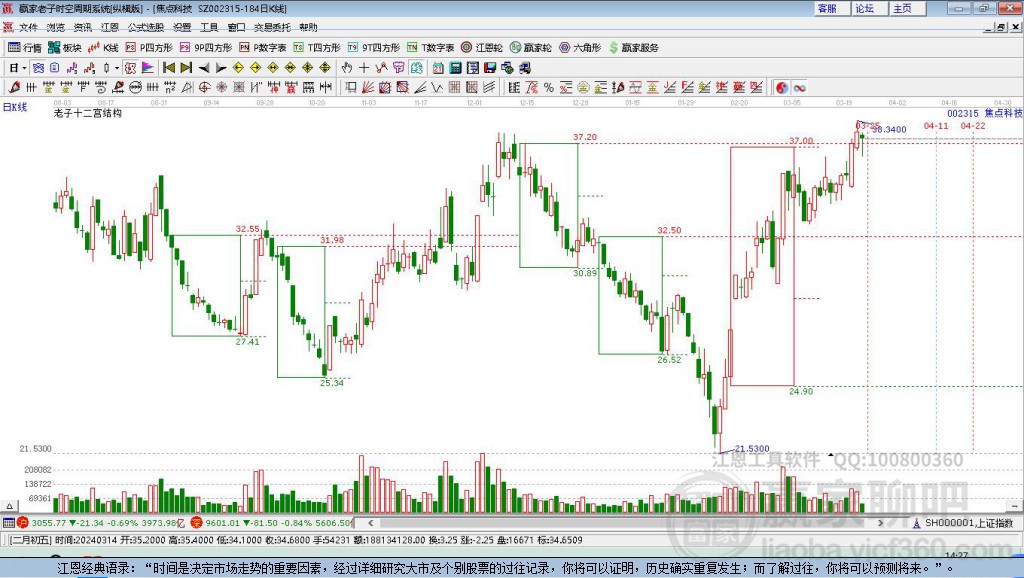Viewport: 1024px width, 578px height.
Task: Click the 老子十二宫结构 label
Action: [x=88, y=113]
